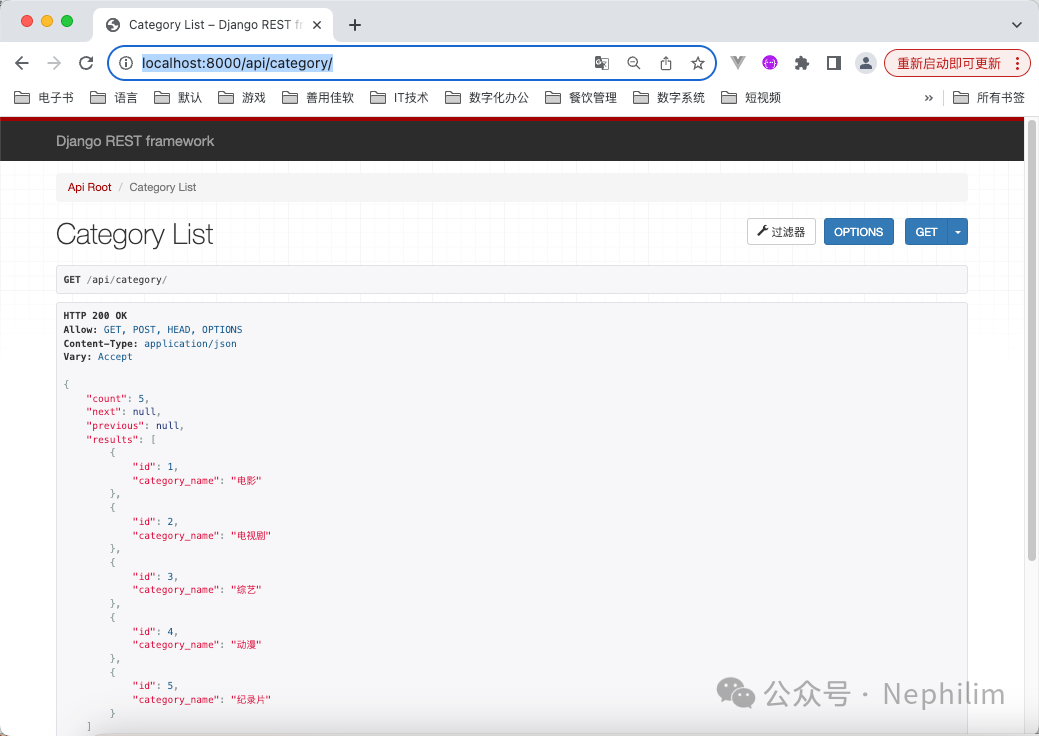Open the 所有书签 folder
The width and height of the screenshot is (1039, 736).
point(989,98)
